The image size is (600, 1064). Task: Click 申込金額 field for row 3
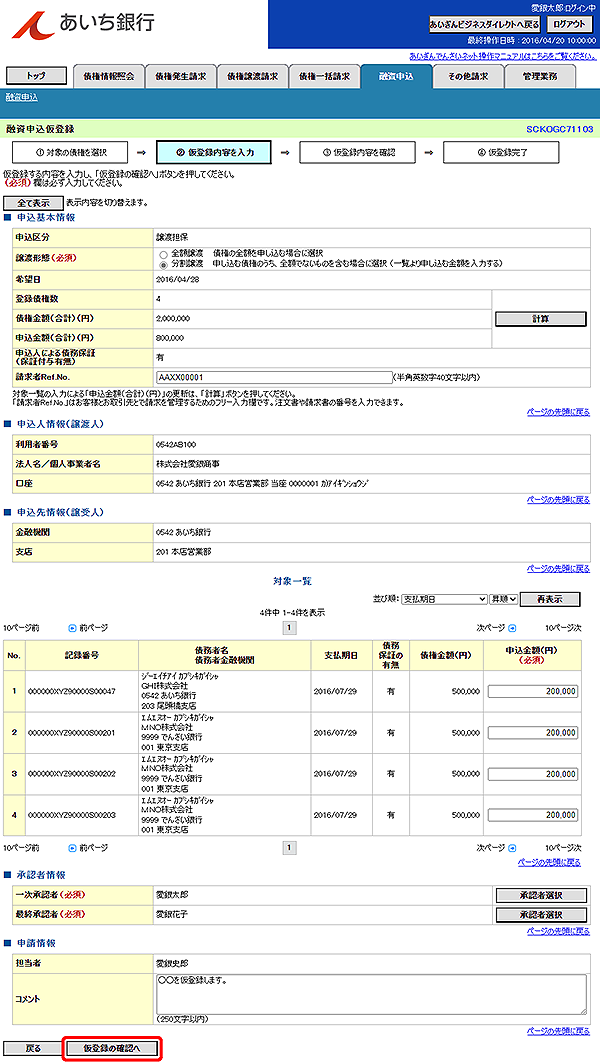pyautogui.click(x=533, y=774)
